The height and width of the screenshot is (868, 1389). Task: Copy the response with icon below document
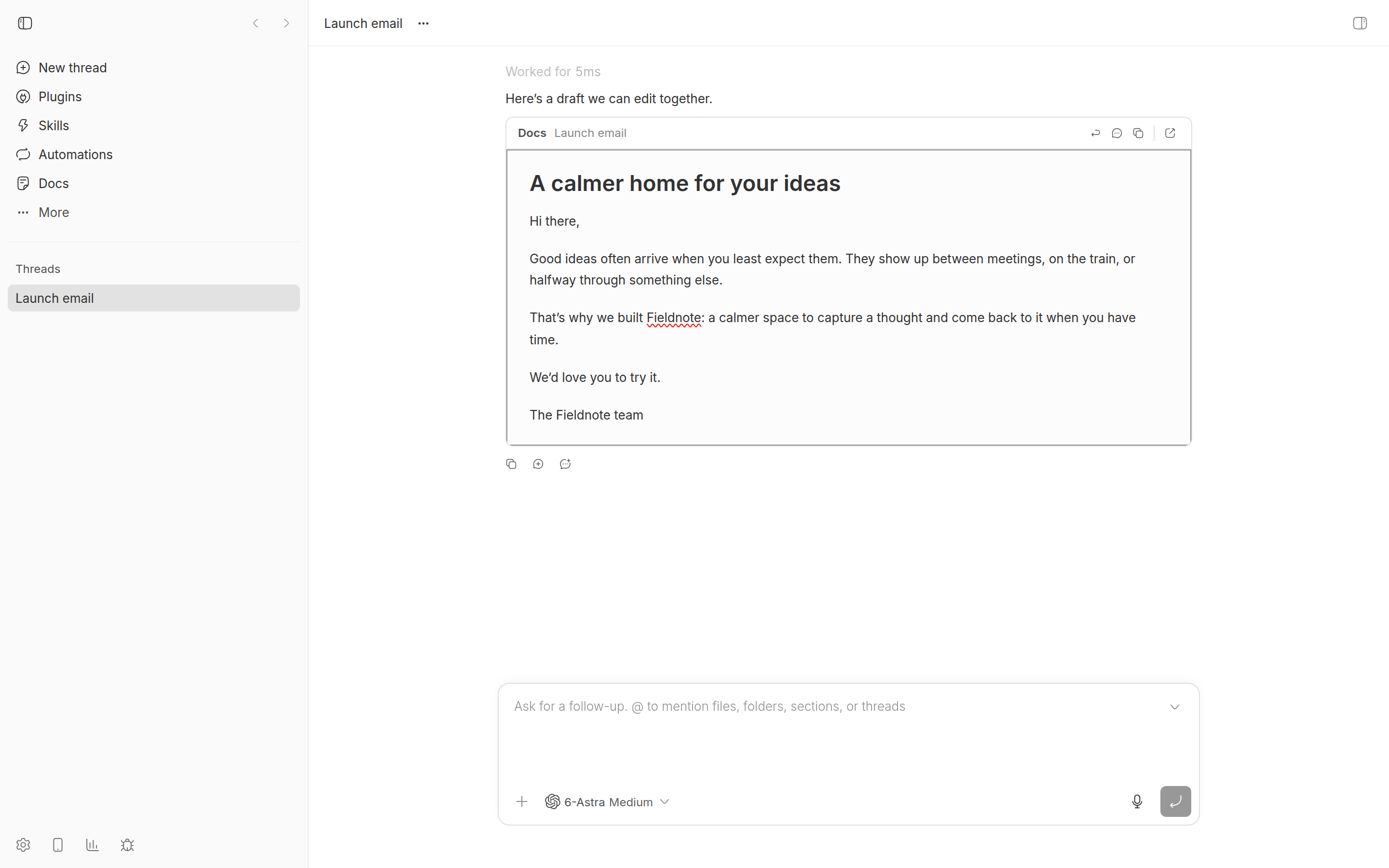point(511,464)
